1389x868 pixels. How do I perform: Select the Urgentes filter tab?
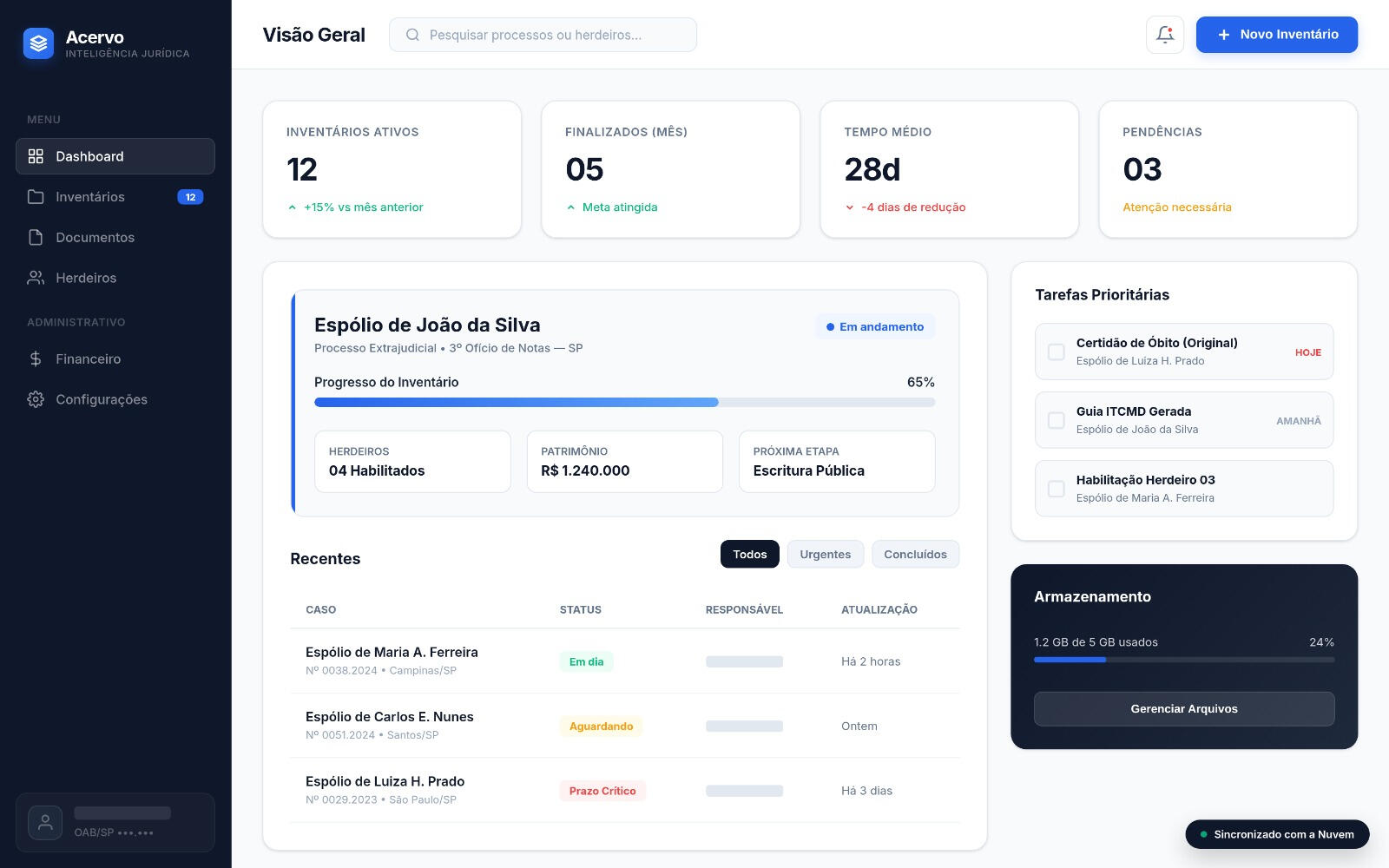(x=825, y=555)
